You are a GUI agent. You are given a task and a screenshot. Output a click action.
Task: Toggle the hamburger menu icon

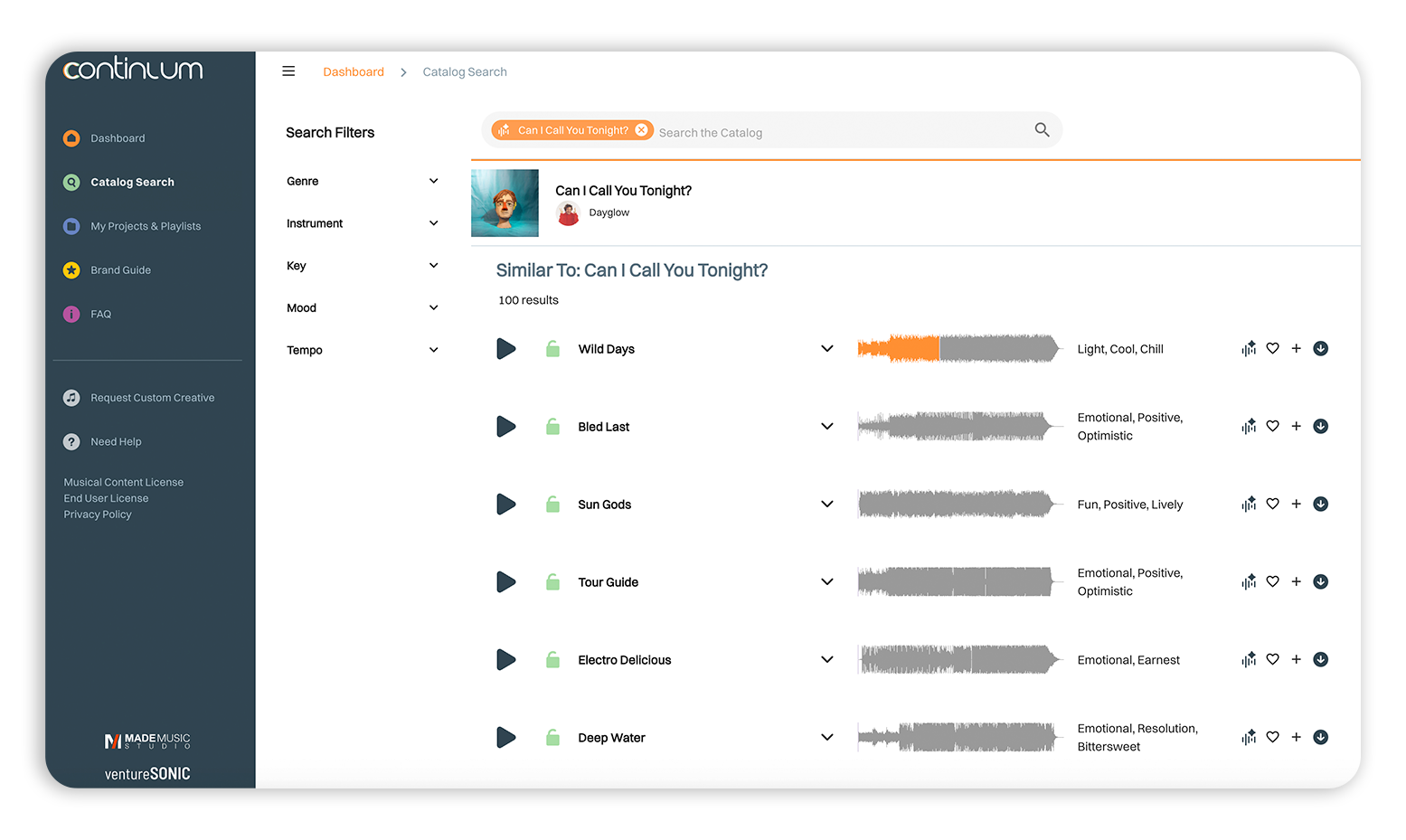point(288,71)
